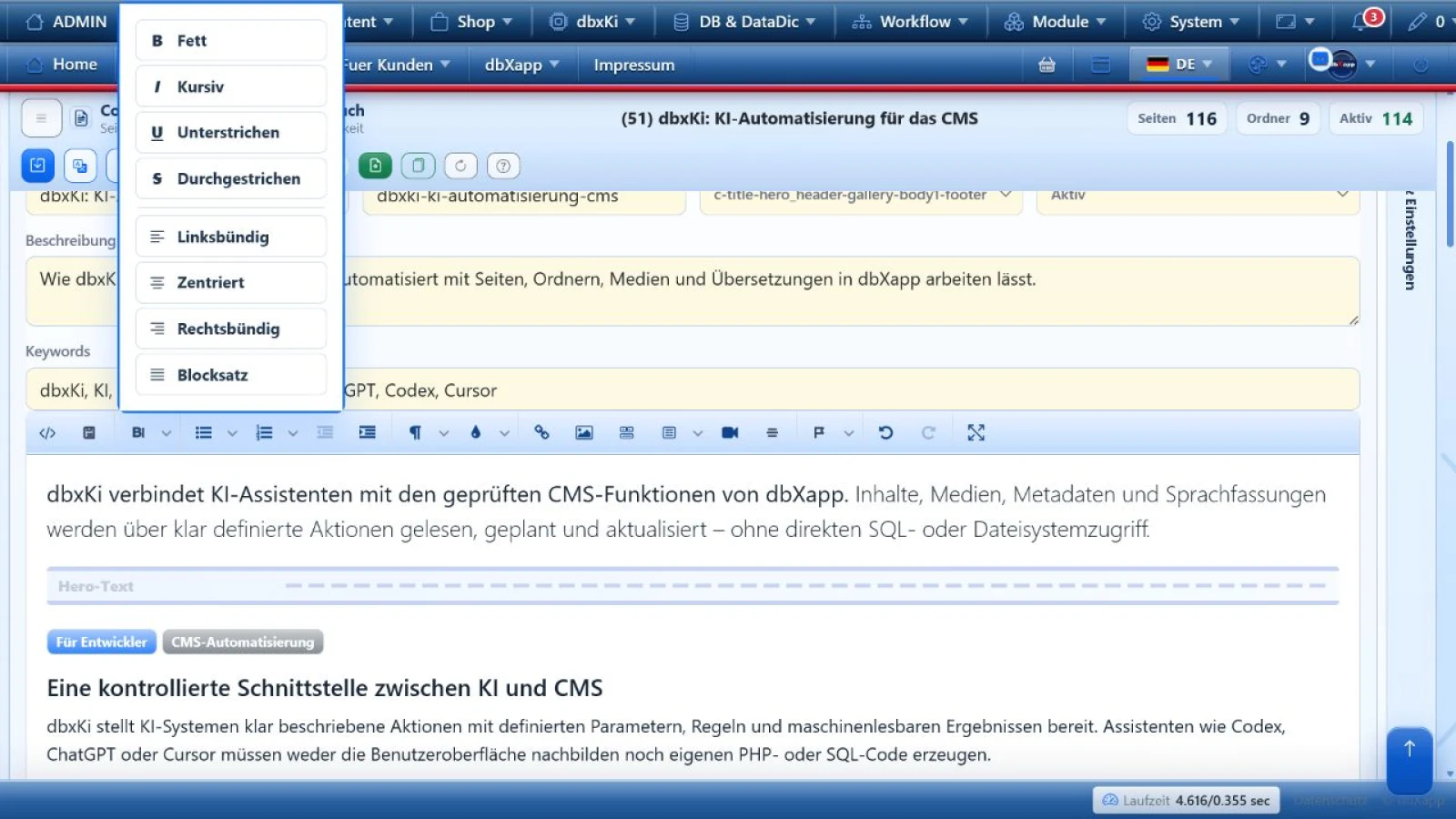Viewport: 1456px width, 819px height.
Task: Apply Unterstrichen underline formatting
Action: tap(231, 133)
